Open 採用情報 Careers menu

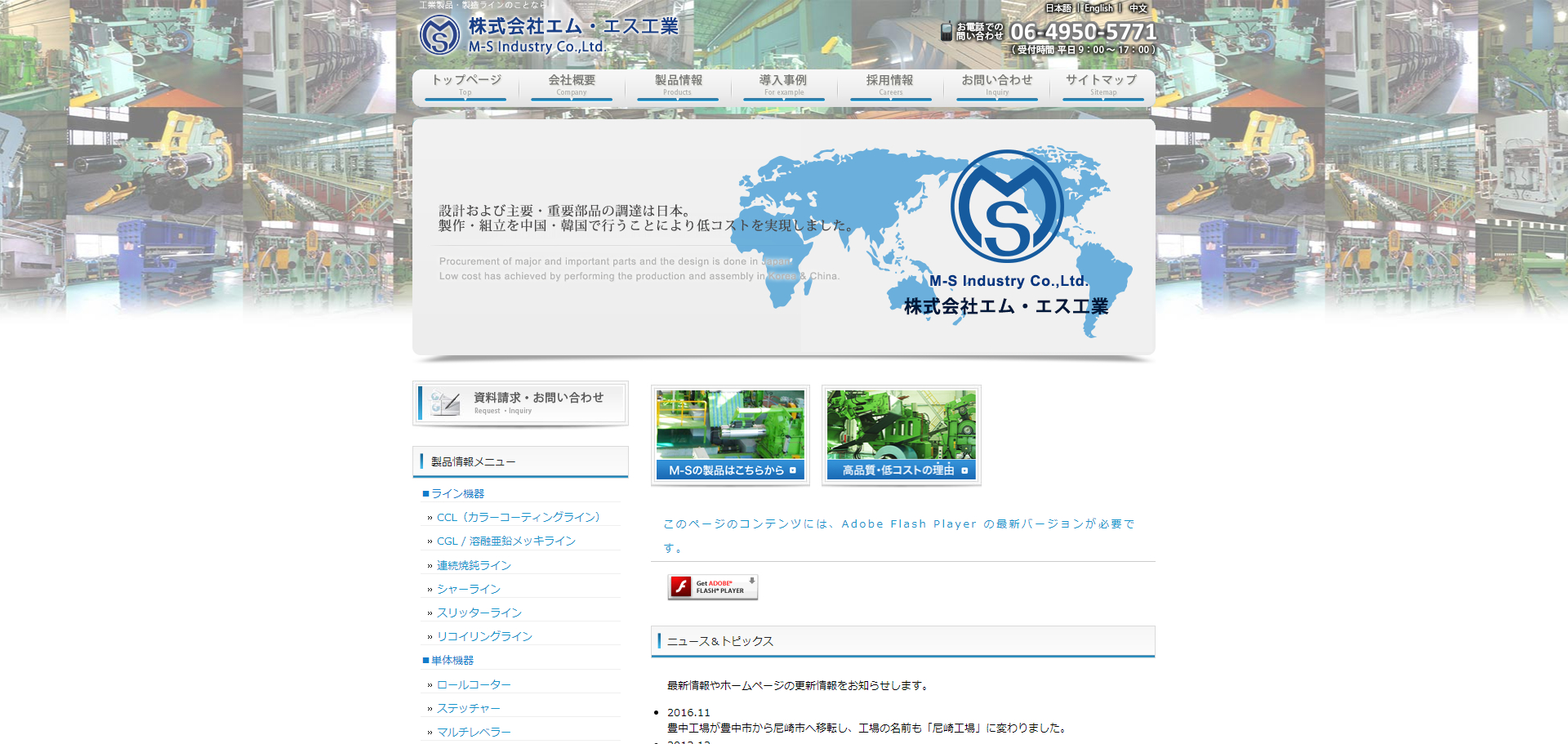tap(890, 86)
